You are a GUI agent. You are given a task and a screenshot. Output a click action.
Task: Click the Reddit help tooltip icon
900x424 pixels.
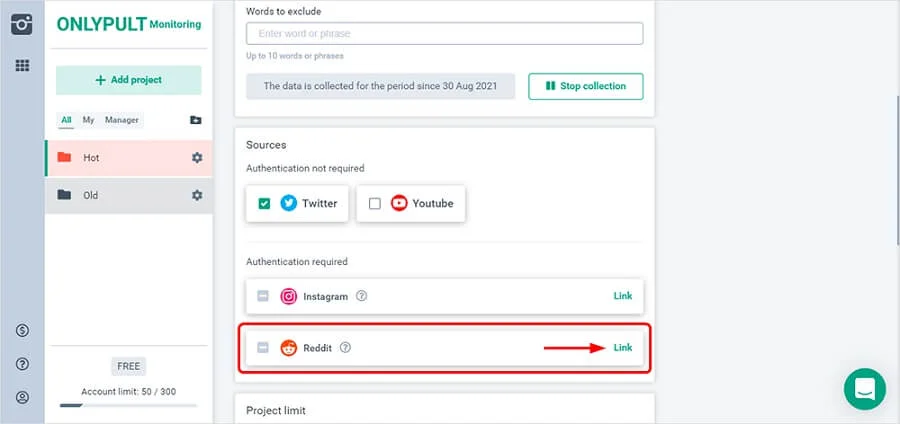pyautogui.click(x=345, y=348)
